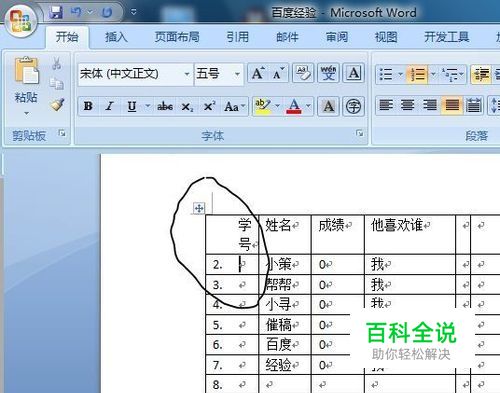Click the 姓名 header cell
This screenshot has width=500, height=393.
click(285, 234)
